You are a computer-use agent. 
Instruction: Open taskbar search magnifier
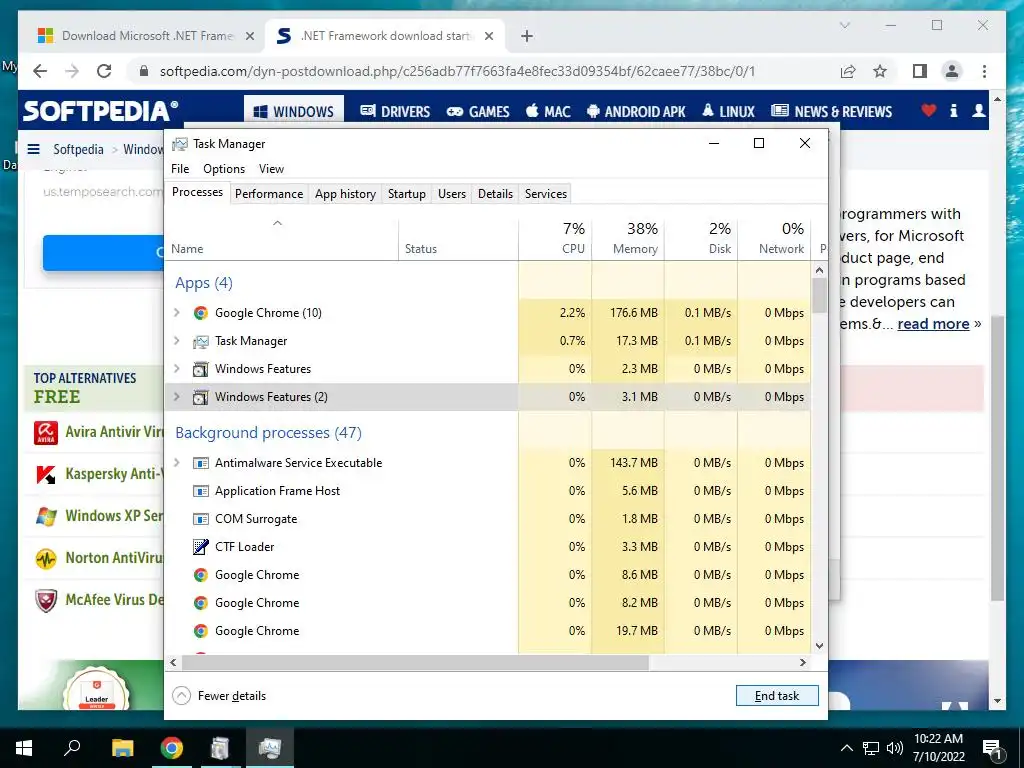click(72, 747)
